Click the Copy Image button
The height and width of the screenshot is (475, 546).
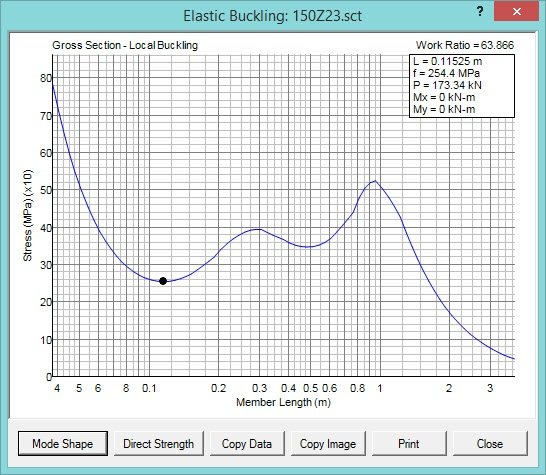coord(328,443)
